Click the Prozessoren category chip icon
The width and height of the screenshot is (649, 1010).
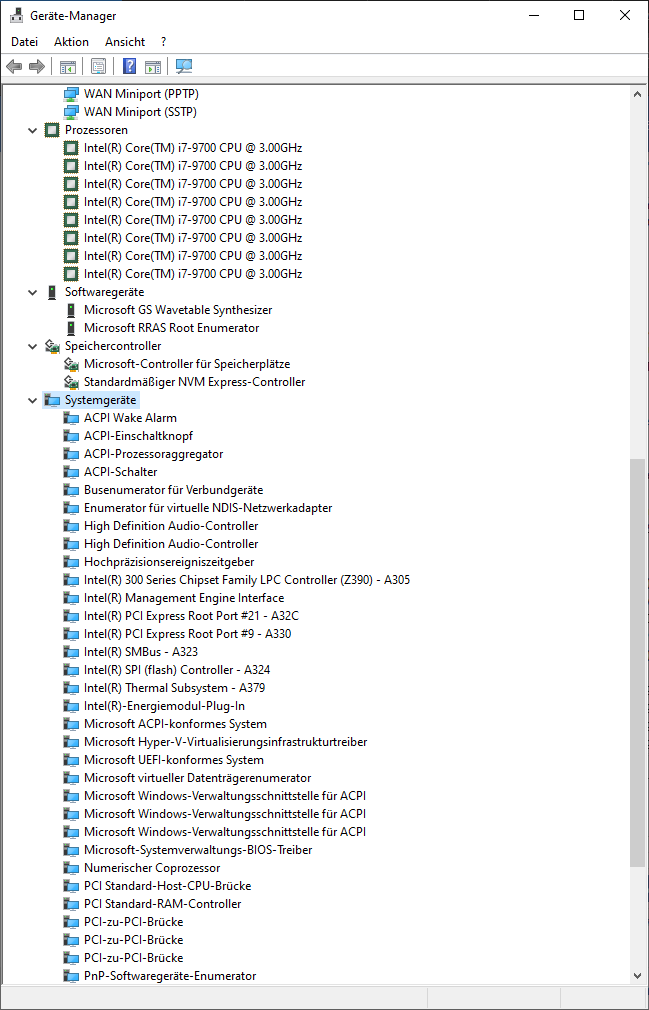pos(52,130)
